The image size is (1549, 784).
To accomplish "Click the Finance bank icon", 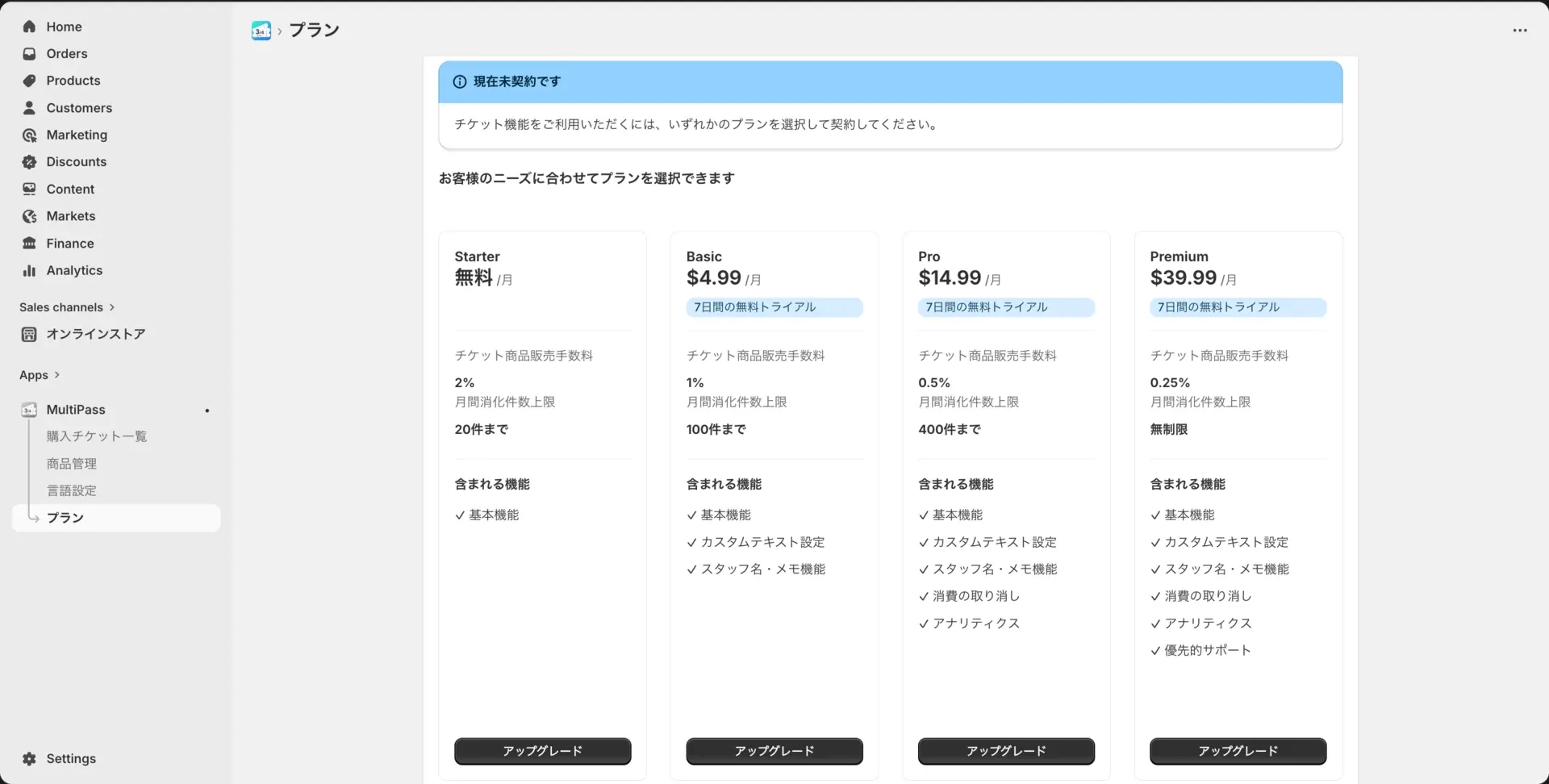I will (x=29, y=243).
